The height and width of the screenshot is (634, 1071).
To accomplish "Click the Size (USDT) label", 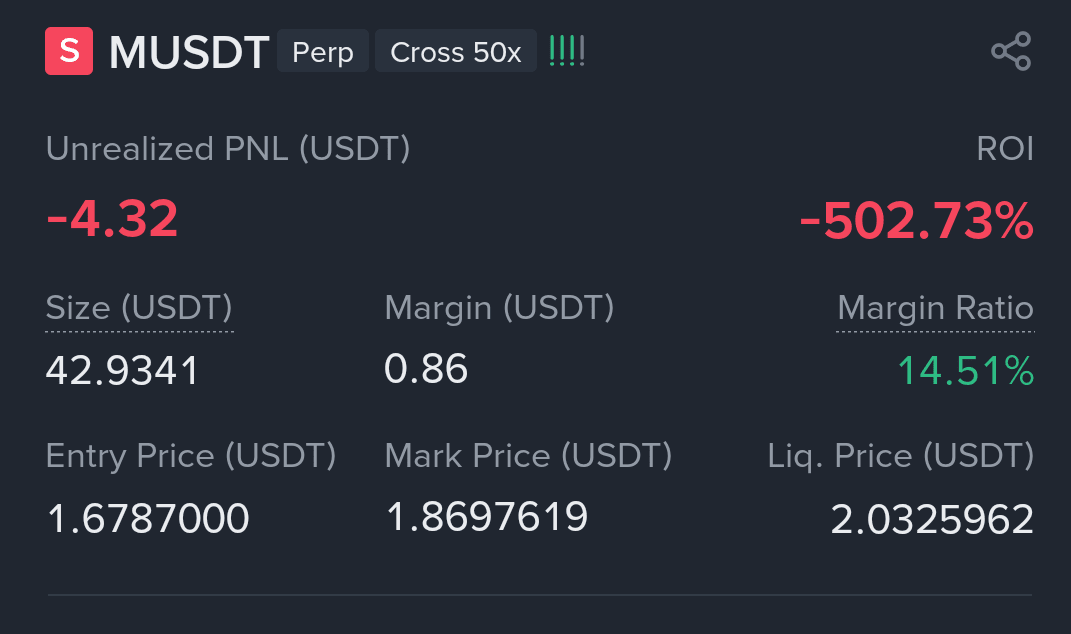I will point(139,308).
